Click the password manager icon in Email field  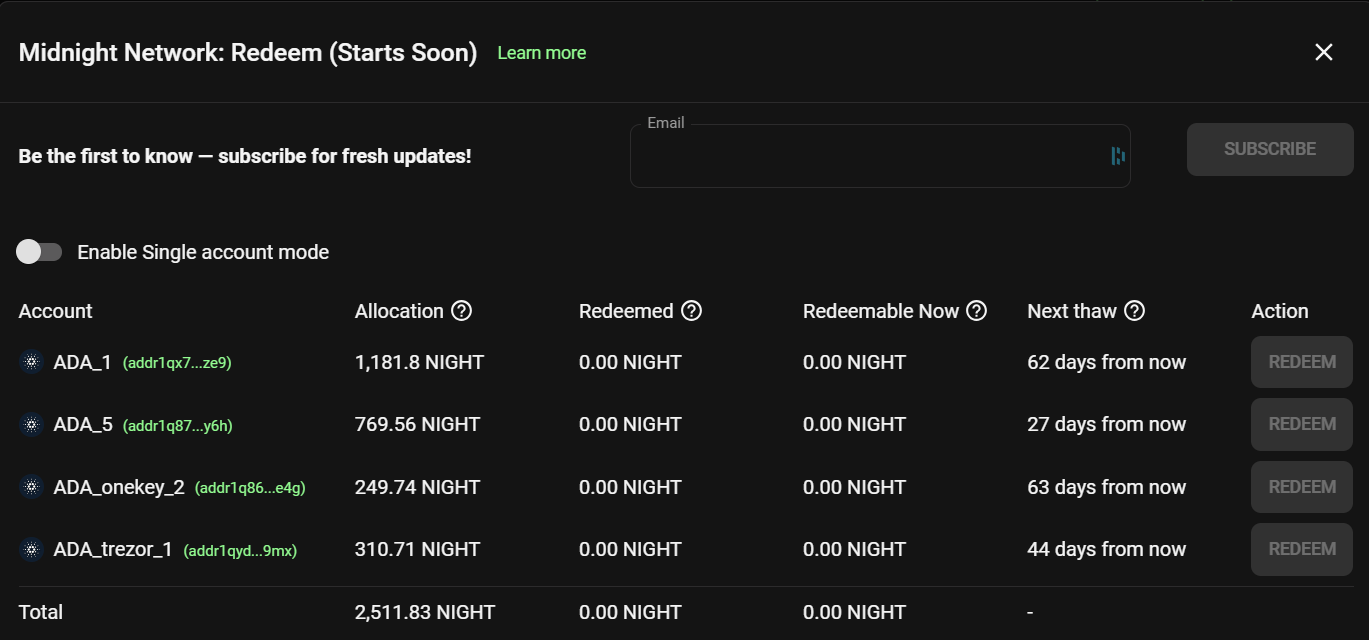[x=1118, y=155]
